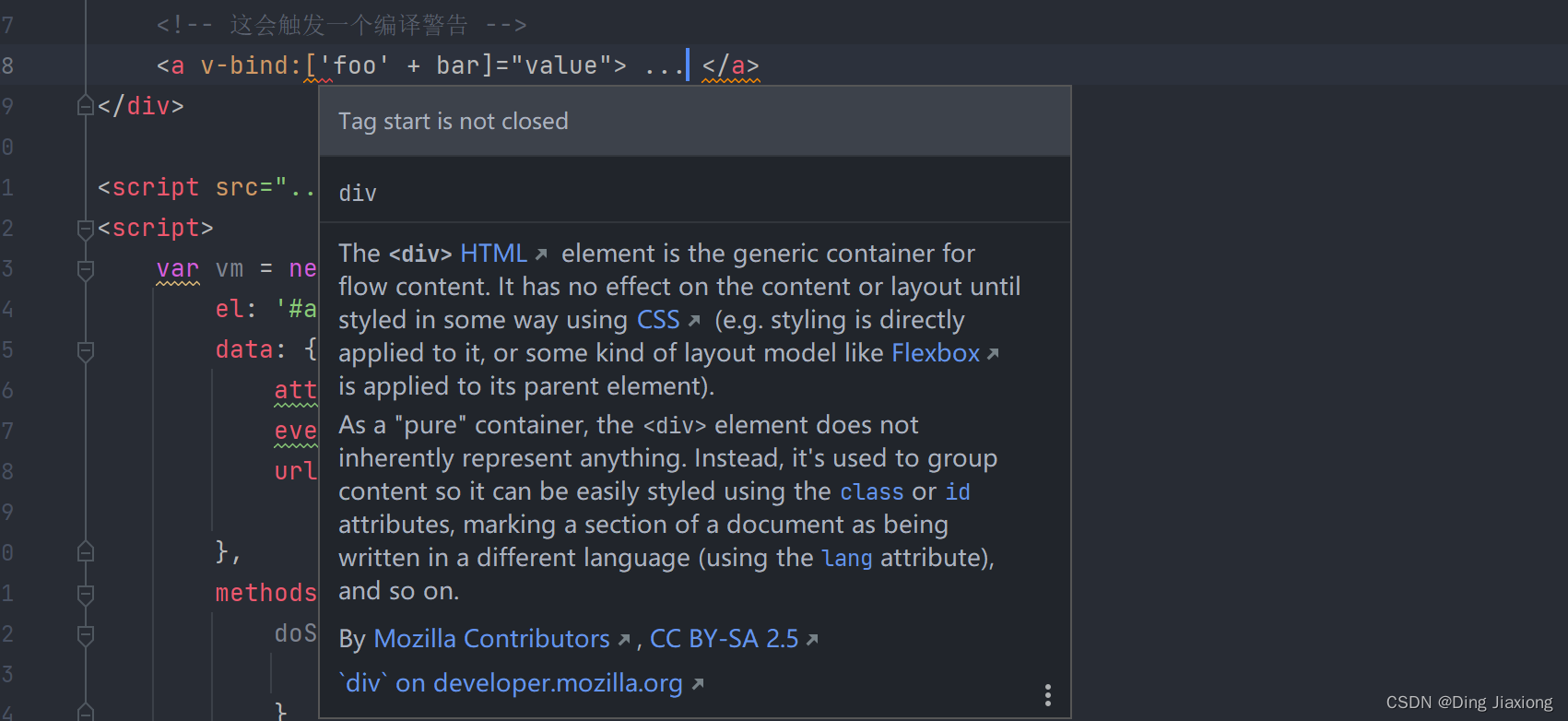This screenshot has height=721, width=1568.
Task: Fold the var vm block
Action: pos(86,269)
